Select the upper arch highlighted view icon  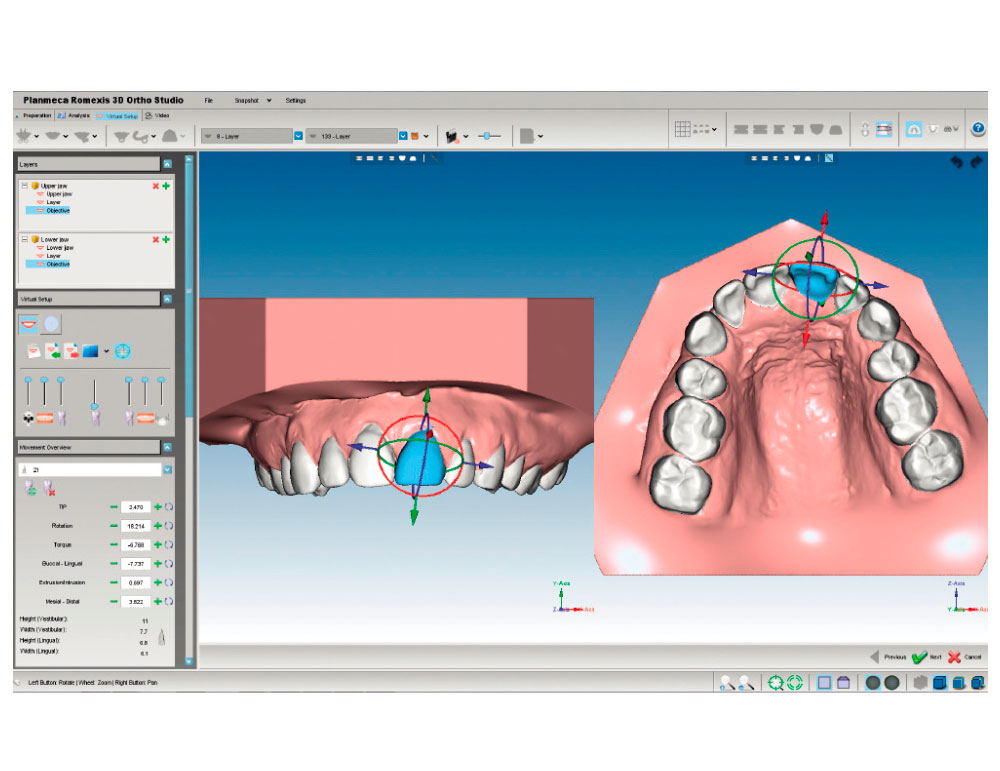pyautogui.click(x=914, y=129)
